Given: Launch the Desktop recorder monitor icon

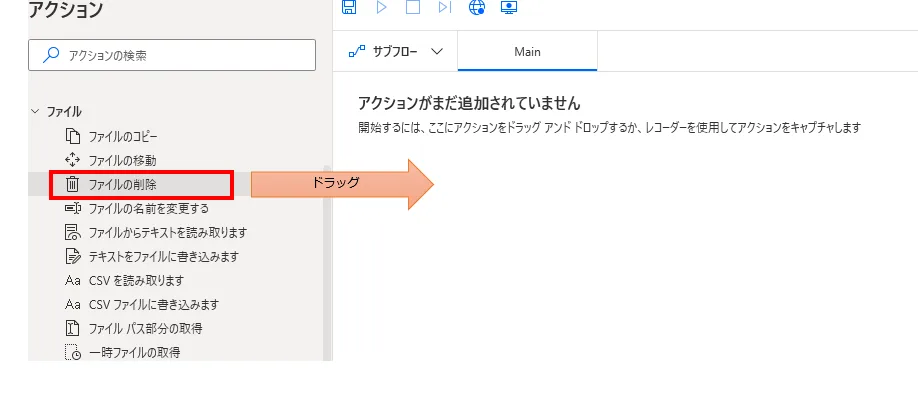Looking at the screenshot, I should coord(510,7).
